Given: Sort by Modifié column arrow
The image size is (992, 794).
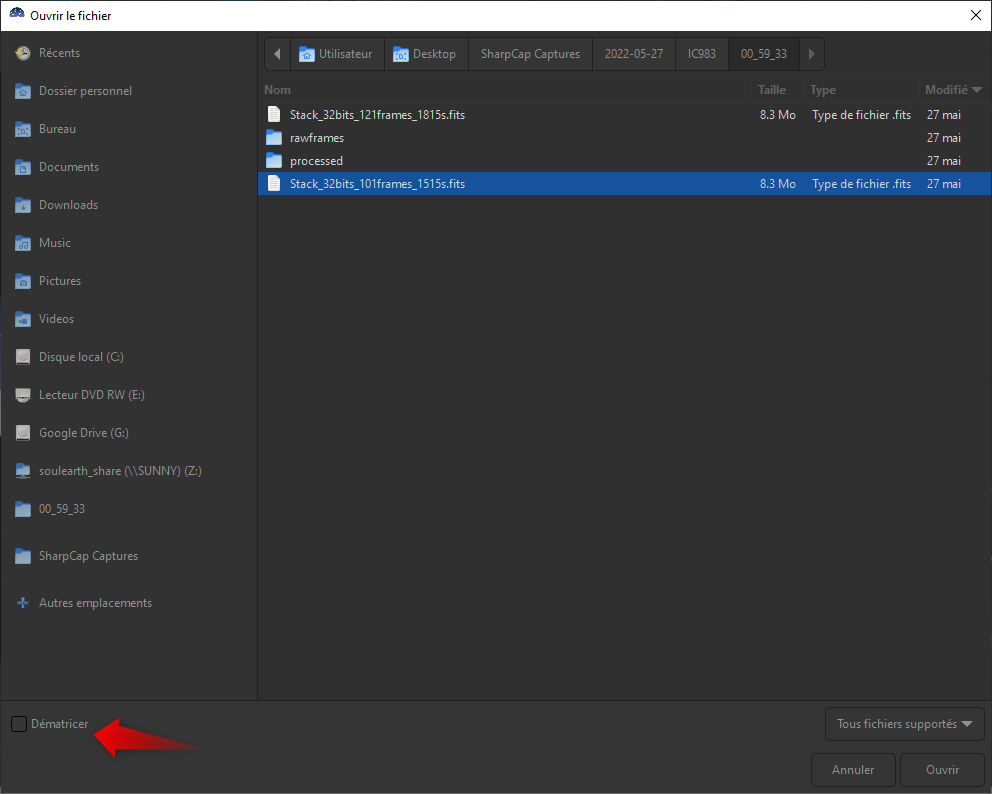Looking at the screenshot, I should 976,90.
